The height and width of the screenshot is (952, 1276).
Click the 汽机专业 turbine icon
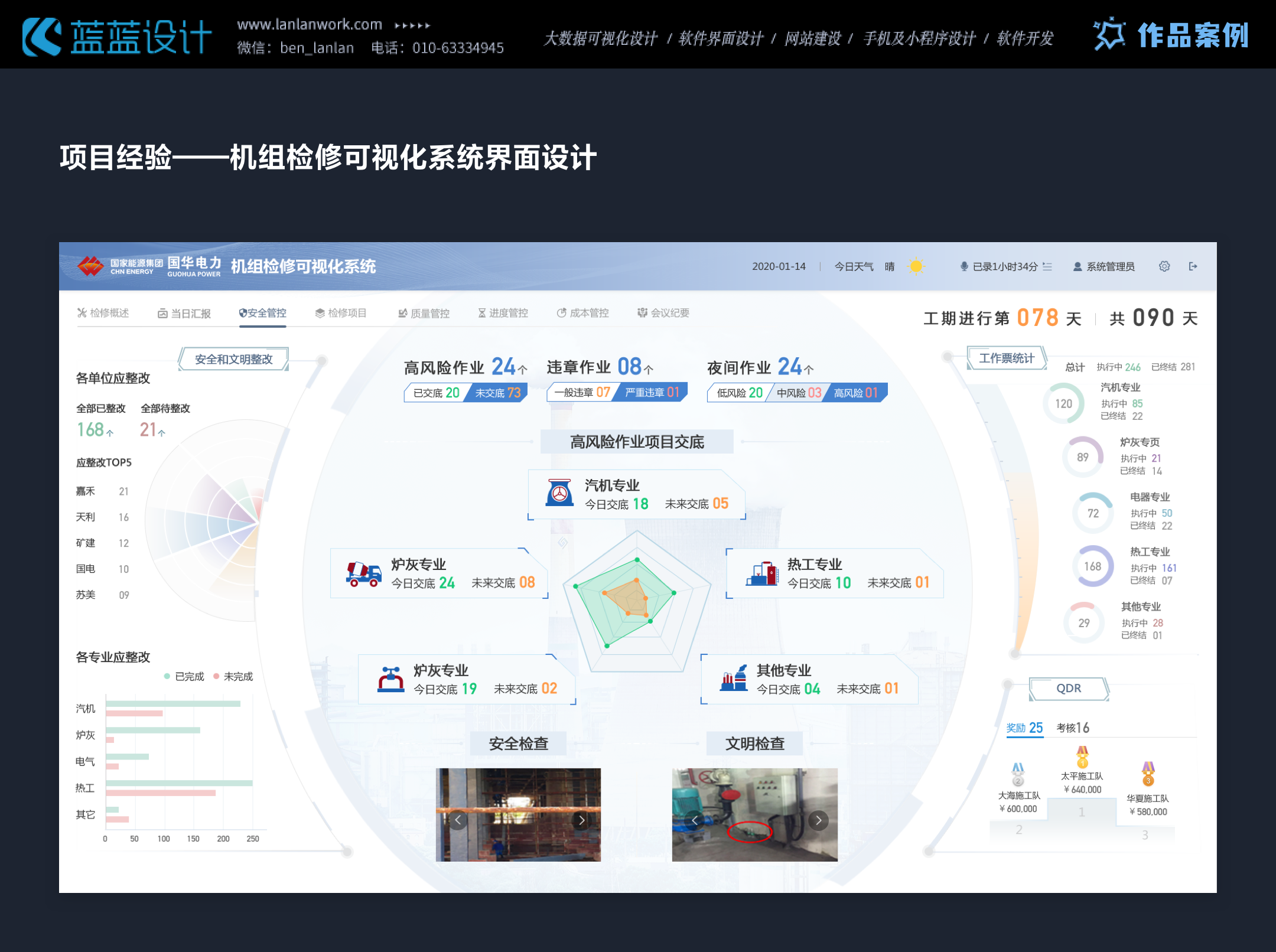click(559, 493)
